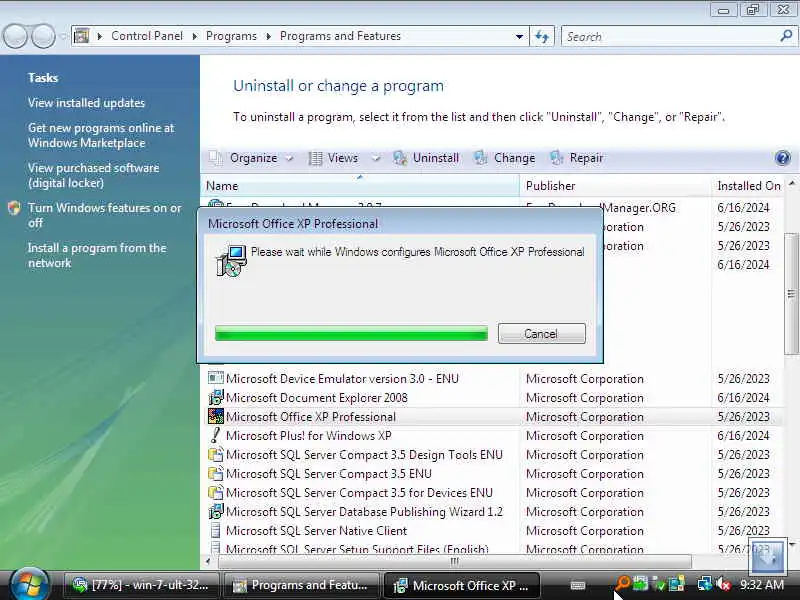Screen dimensions: 800x600
Task: Click the Organize toolbar icon
Action: (x=216, y=158)
